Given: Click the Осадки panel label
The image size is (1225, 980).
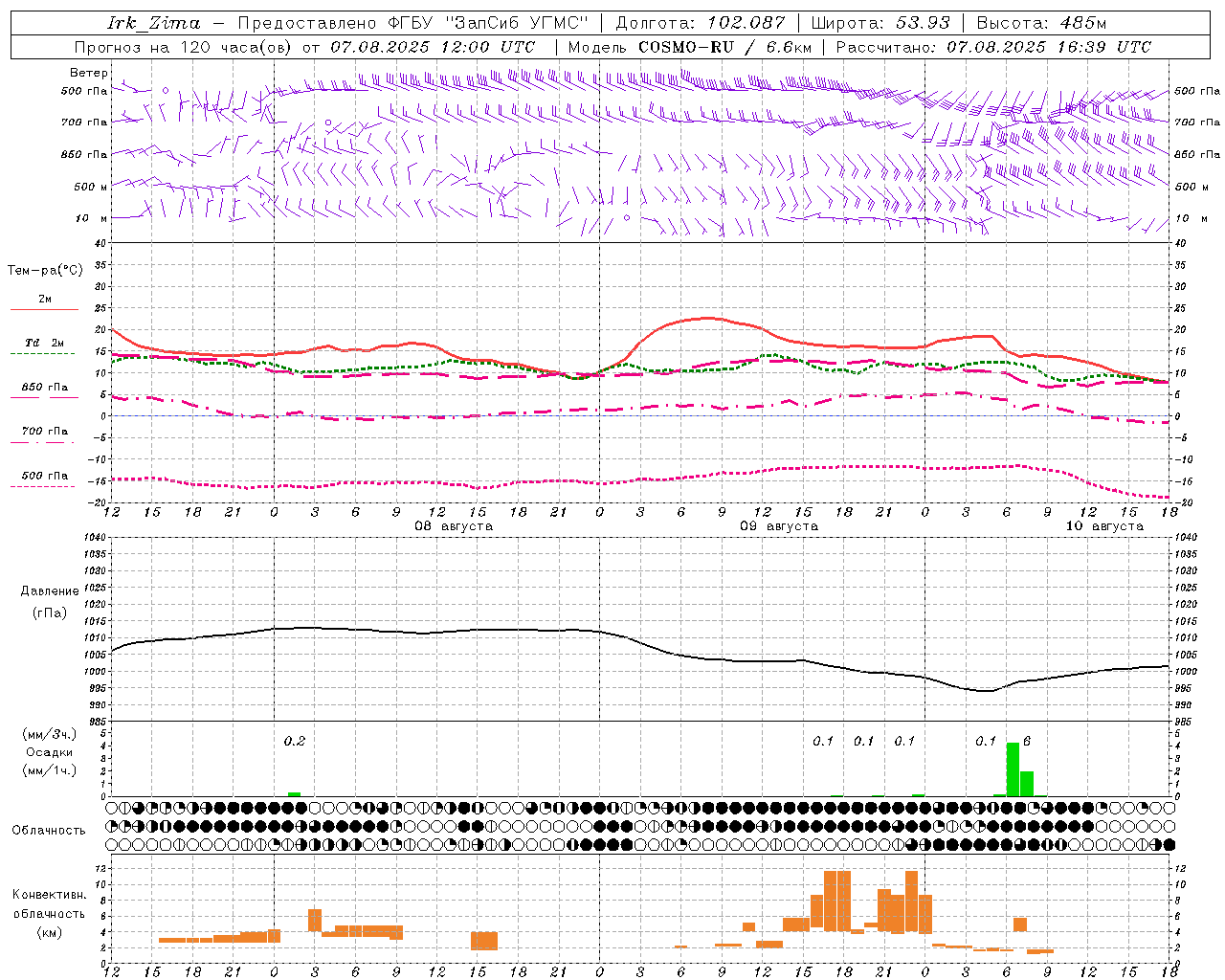Looking at the screenshot, I should [49, 752].
